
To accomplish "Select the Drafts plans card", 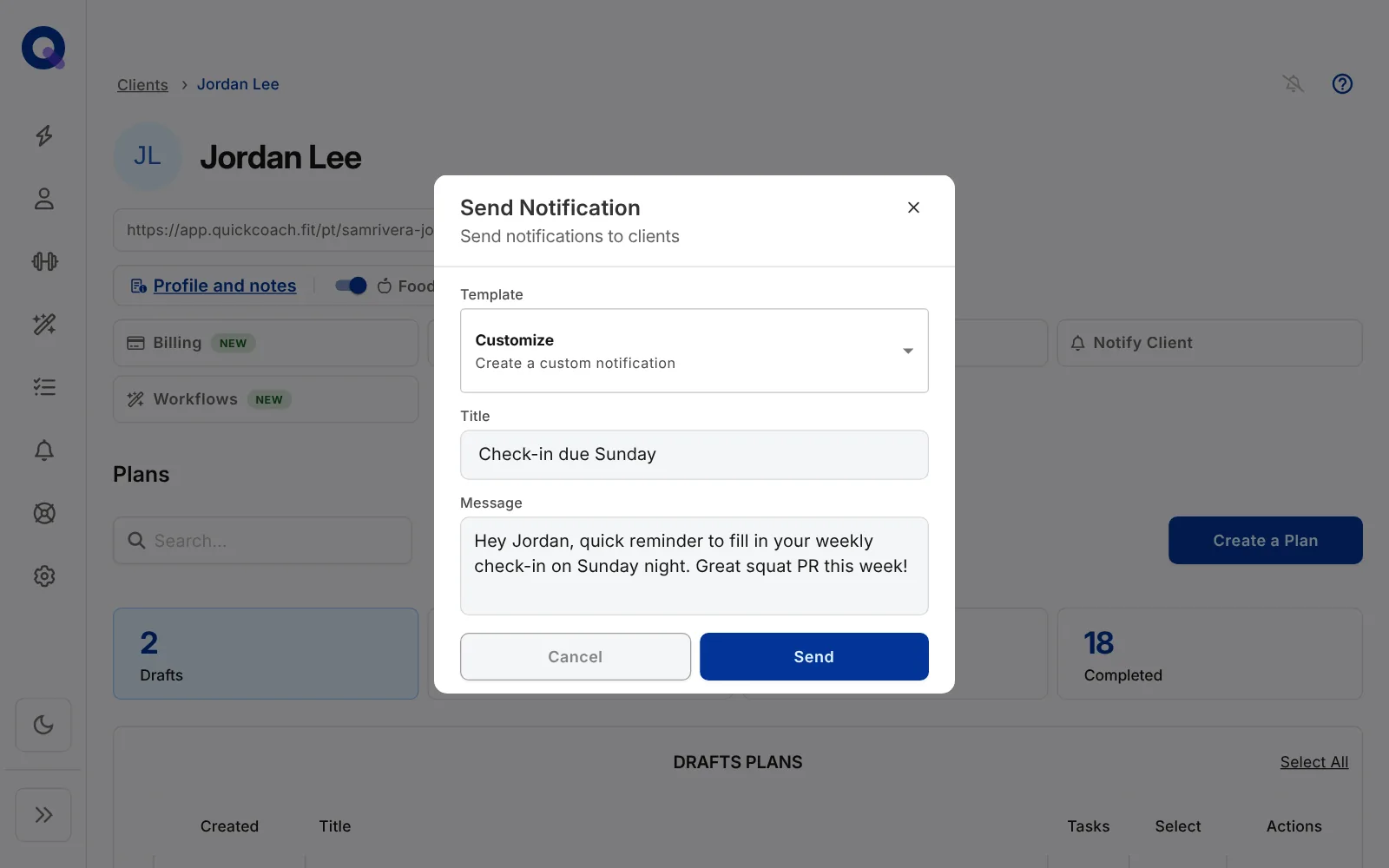I will [x=266, y=654].
